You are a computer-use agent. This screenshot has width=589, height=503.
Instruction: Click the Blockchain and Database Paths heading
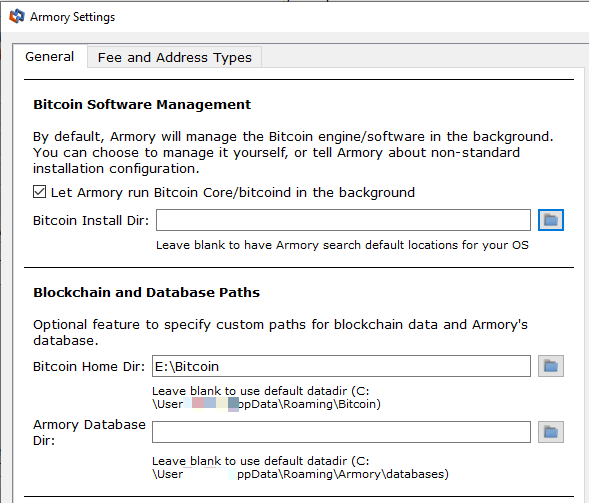pos(146,292)
